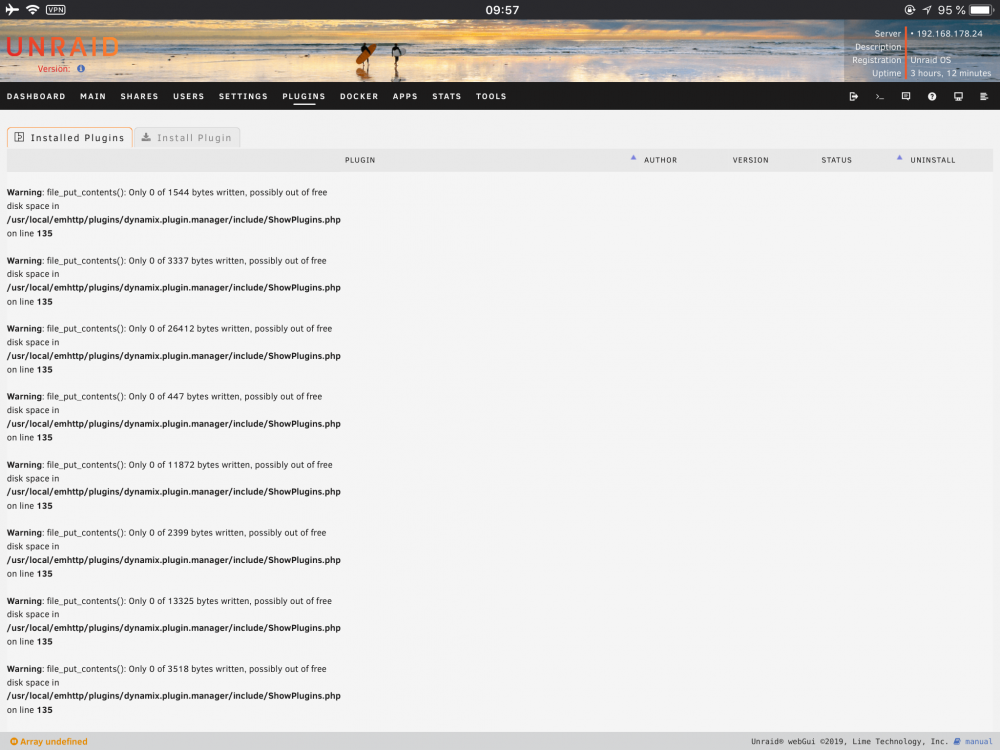This screenshot has width=1000, height=750.
Task: Click the info monitor icon
Action: coord(958,96)
